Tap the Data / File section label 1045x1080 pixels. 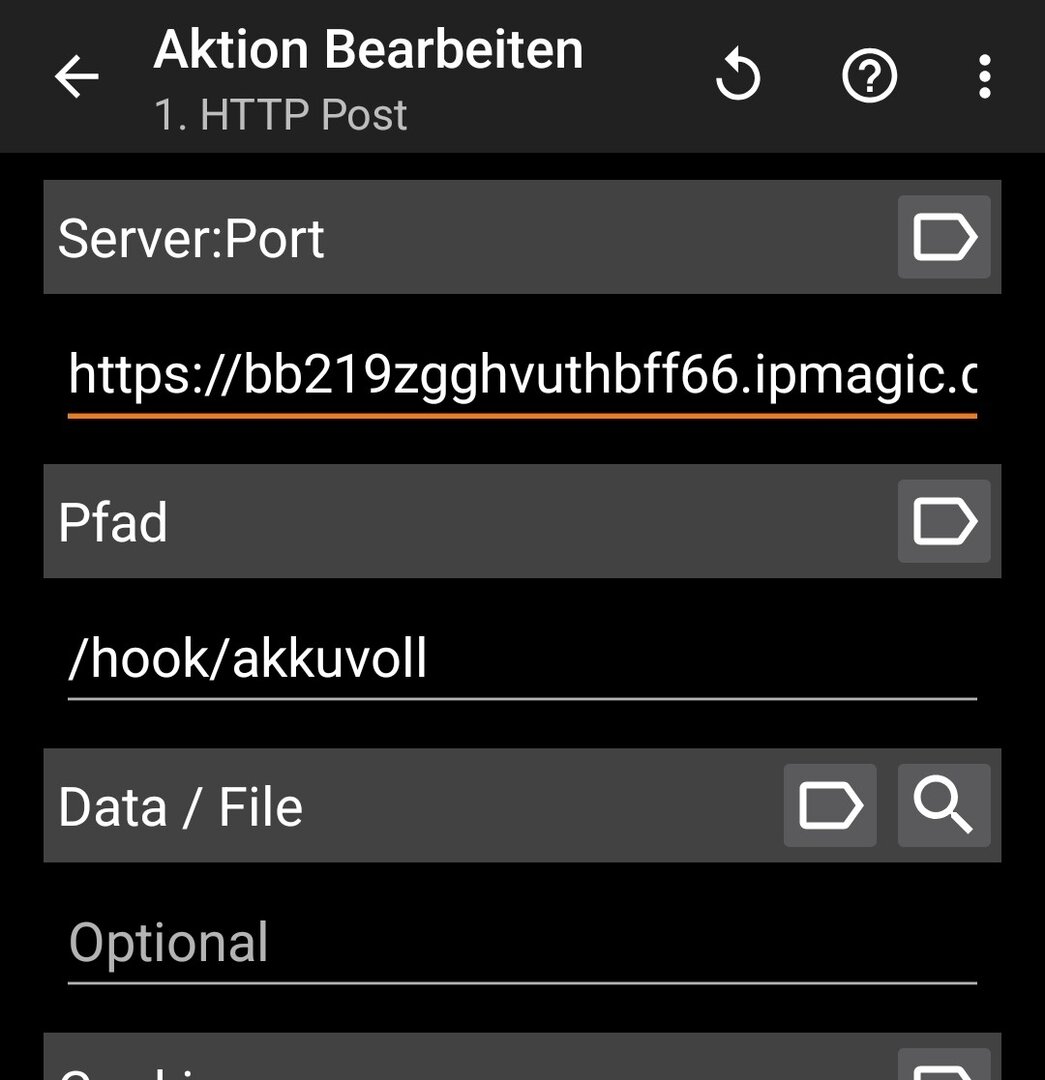tap(180, 806)
